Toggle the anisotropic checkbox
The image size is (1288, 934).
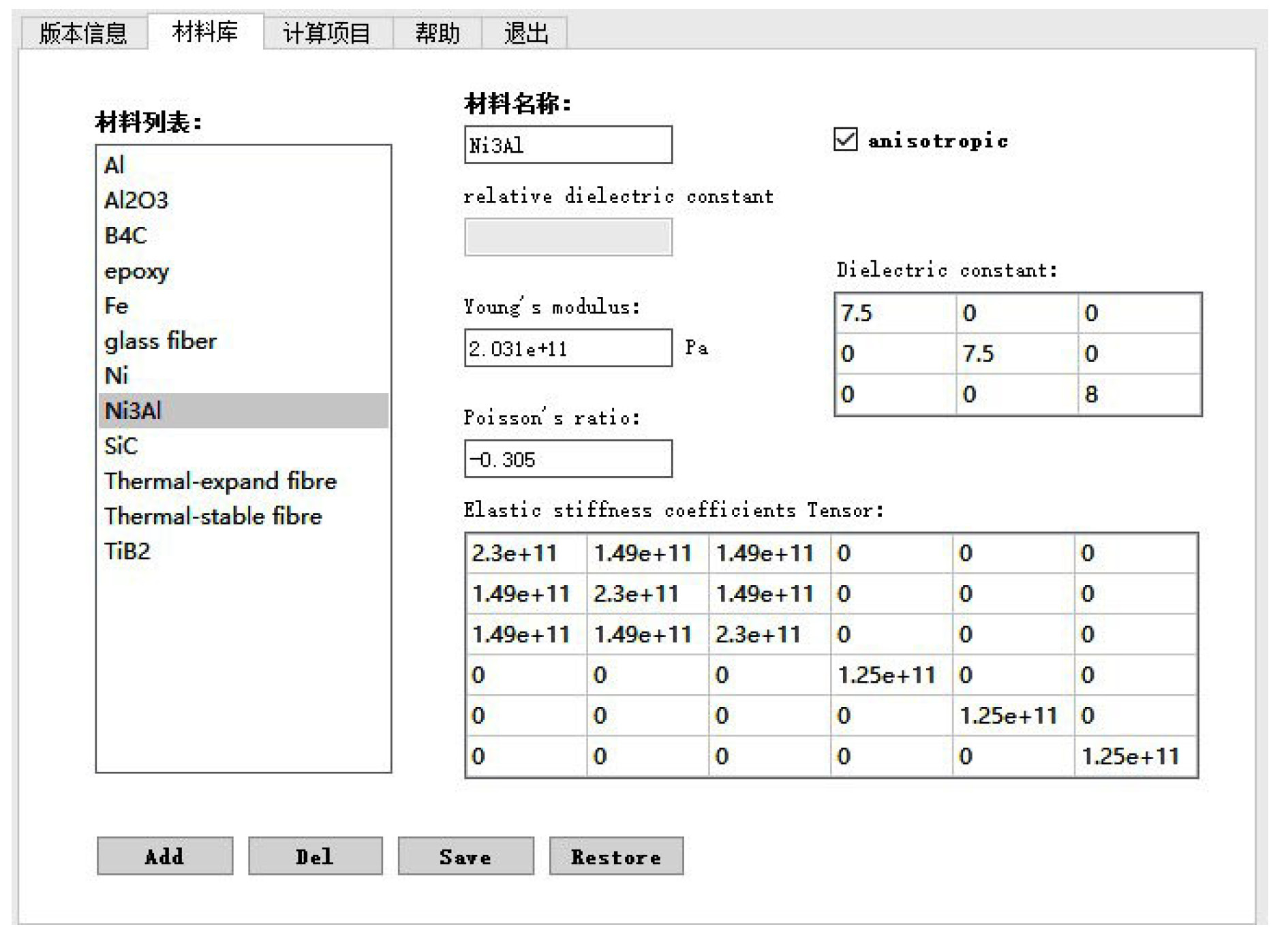tap(845, 140)
